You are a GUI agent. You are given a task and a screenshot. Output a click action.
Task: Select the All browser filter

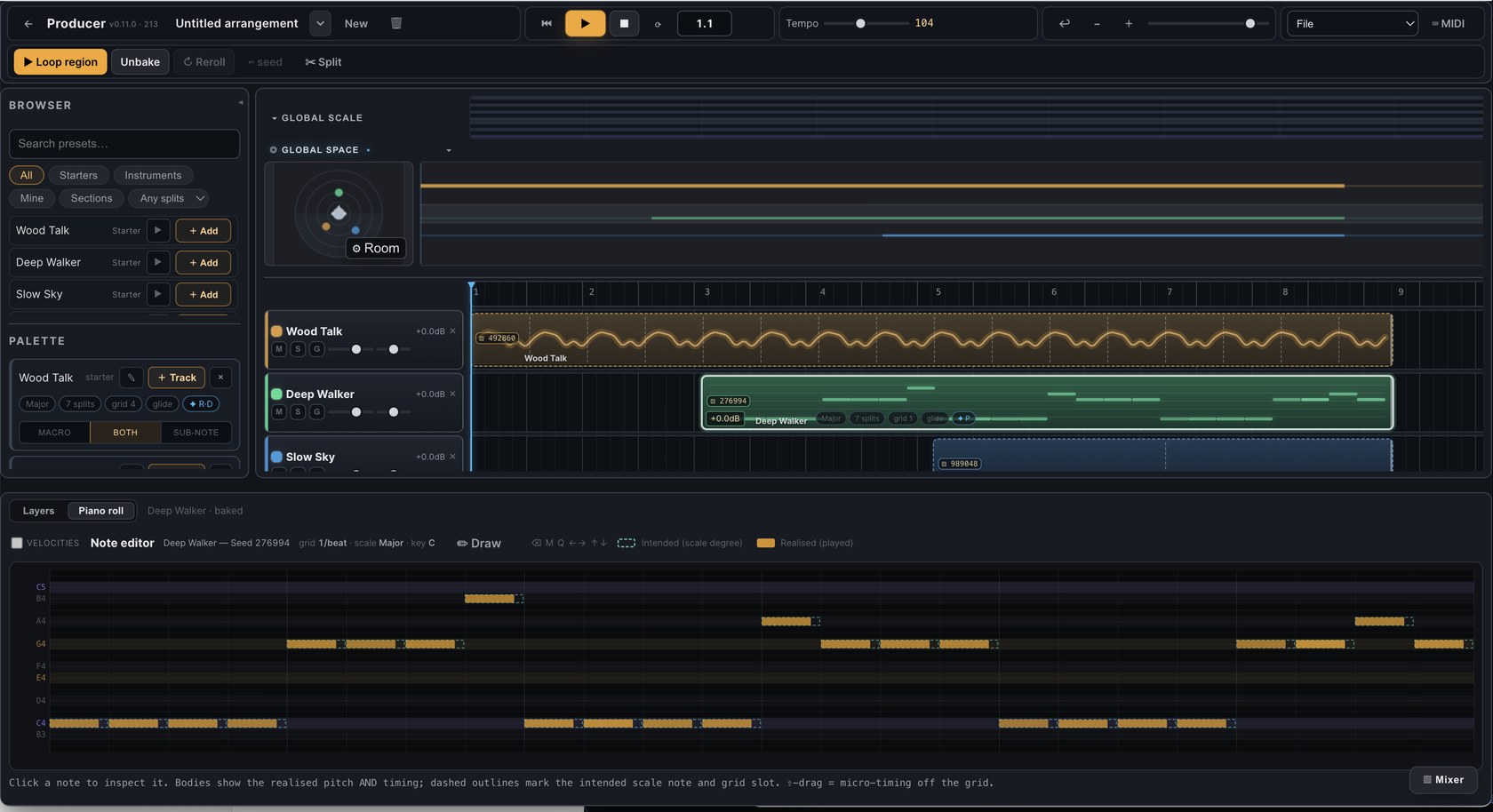(x=27, y=176)
